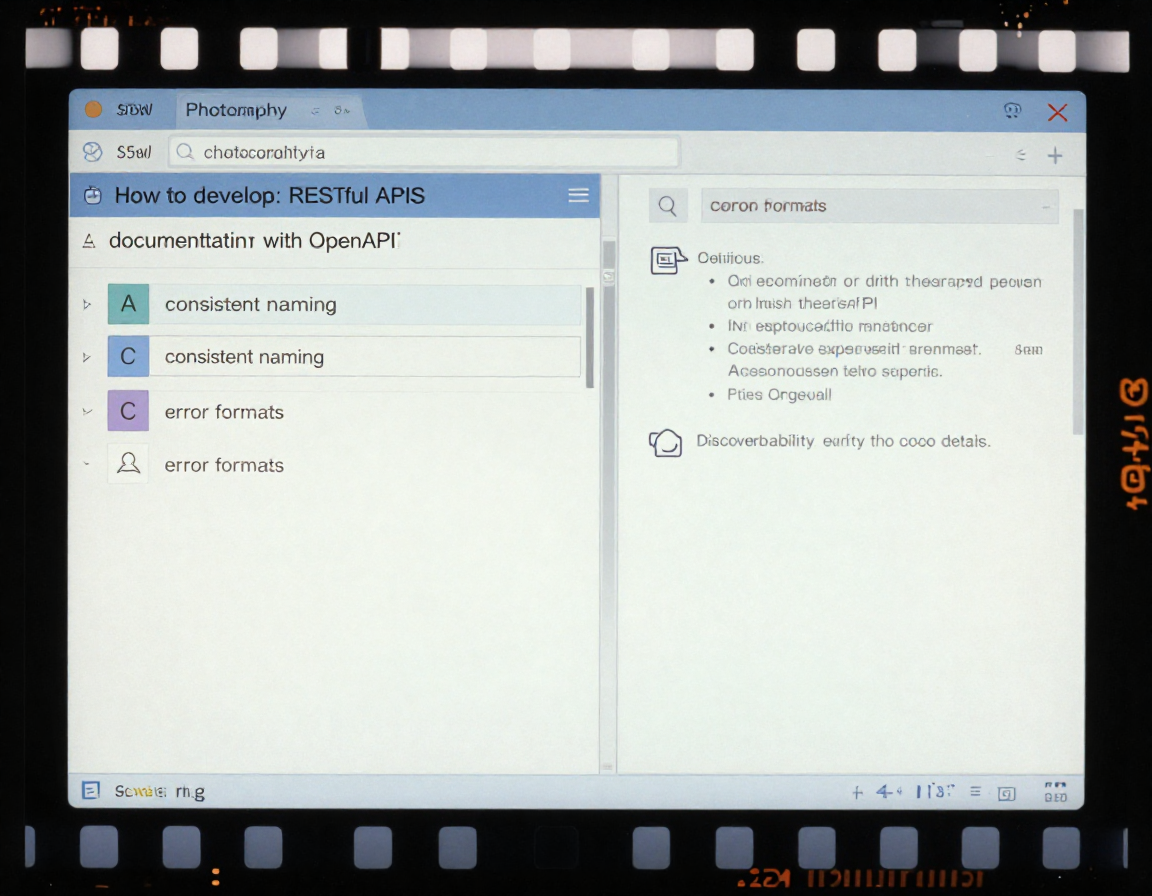Click the help bubble icon in title bar
This screenshot has width=1152, height=896.
tap(1012, 111)
